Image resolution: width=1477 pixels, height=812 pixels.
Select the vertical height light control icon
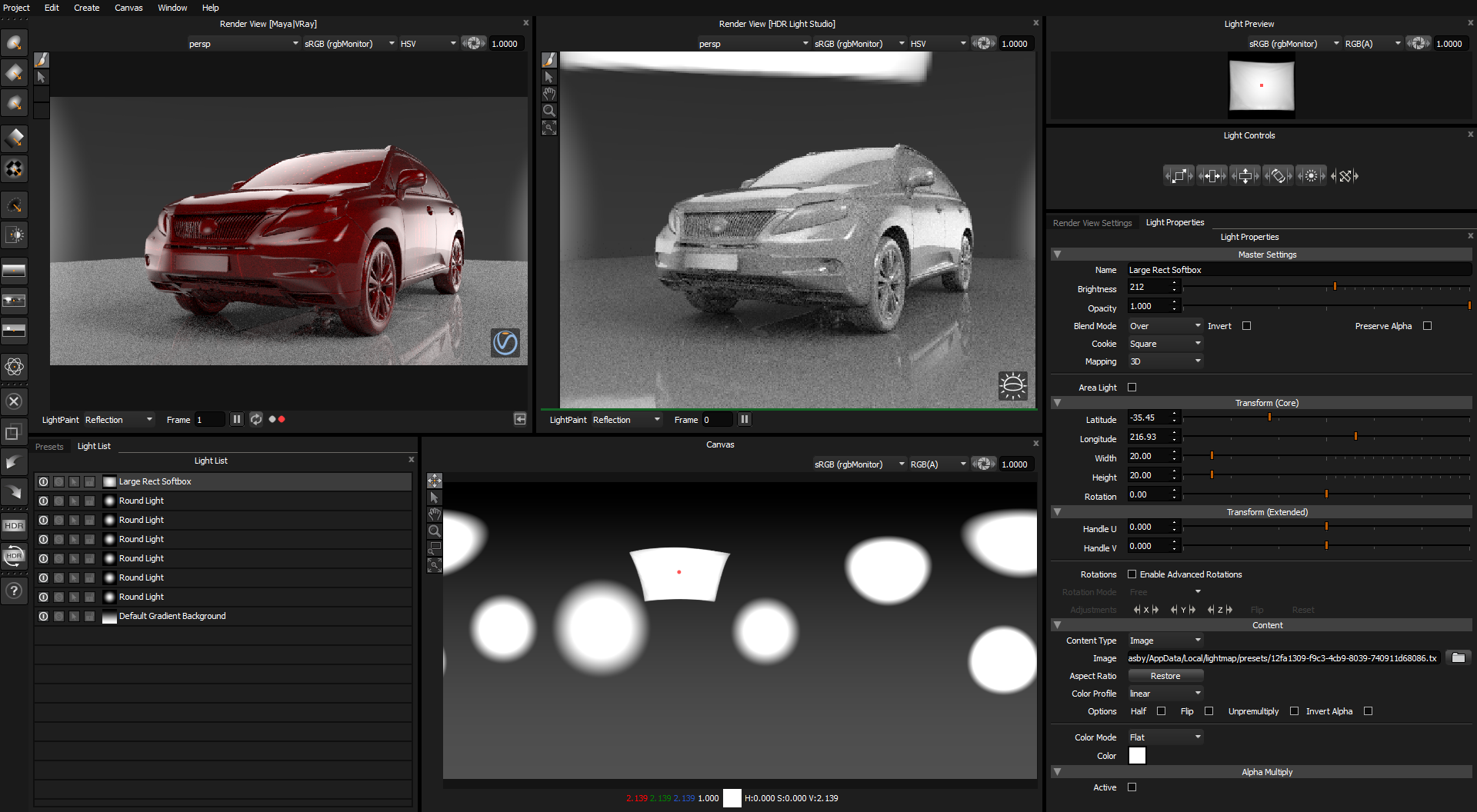[1245, 176]
